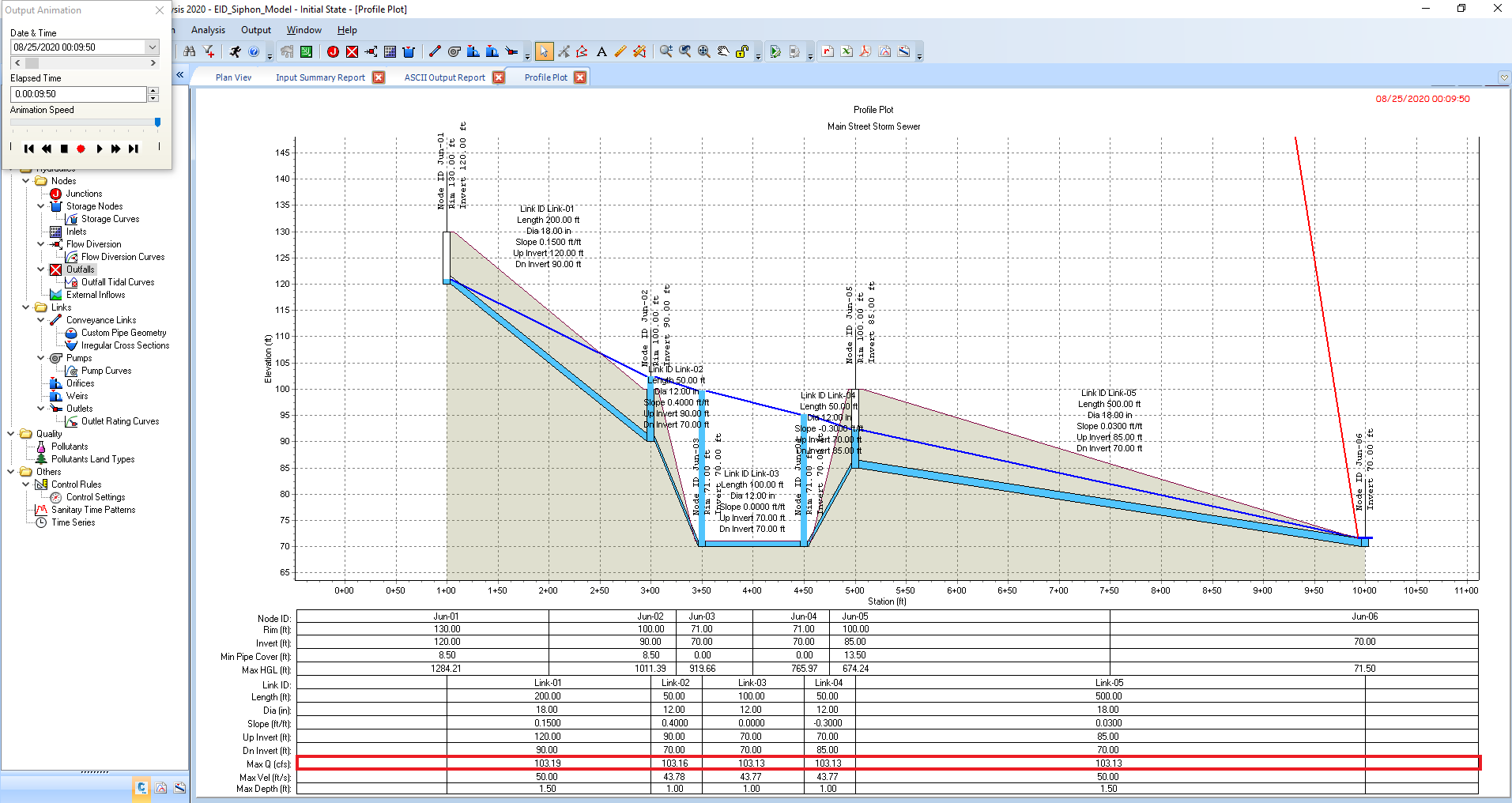Close the ASCII Output Report tab
The image size is (1512, 803).
coord(498,77)
